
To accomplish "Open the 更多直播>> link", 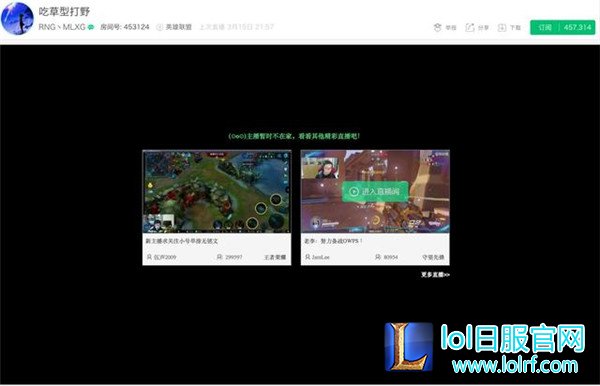I will point(435,274).
